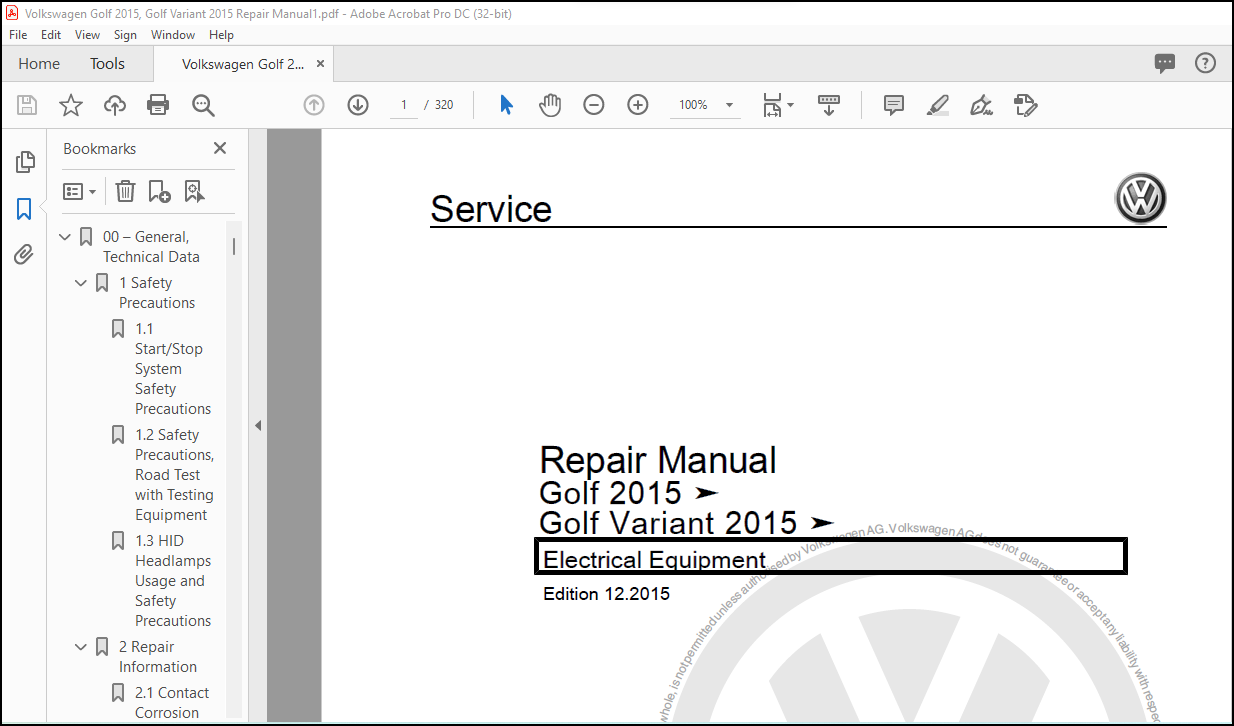Add a sticky note comment
1234x726 pixels.
894,105
